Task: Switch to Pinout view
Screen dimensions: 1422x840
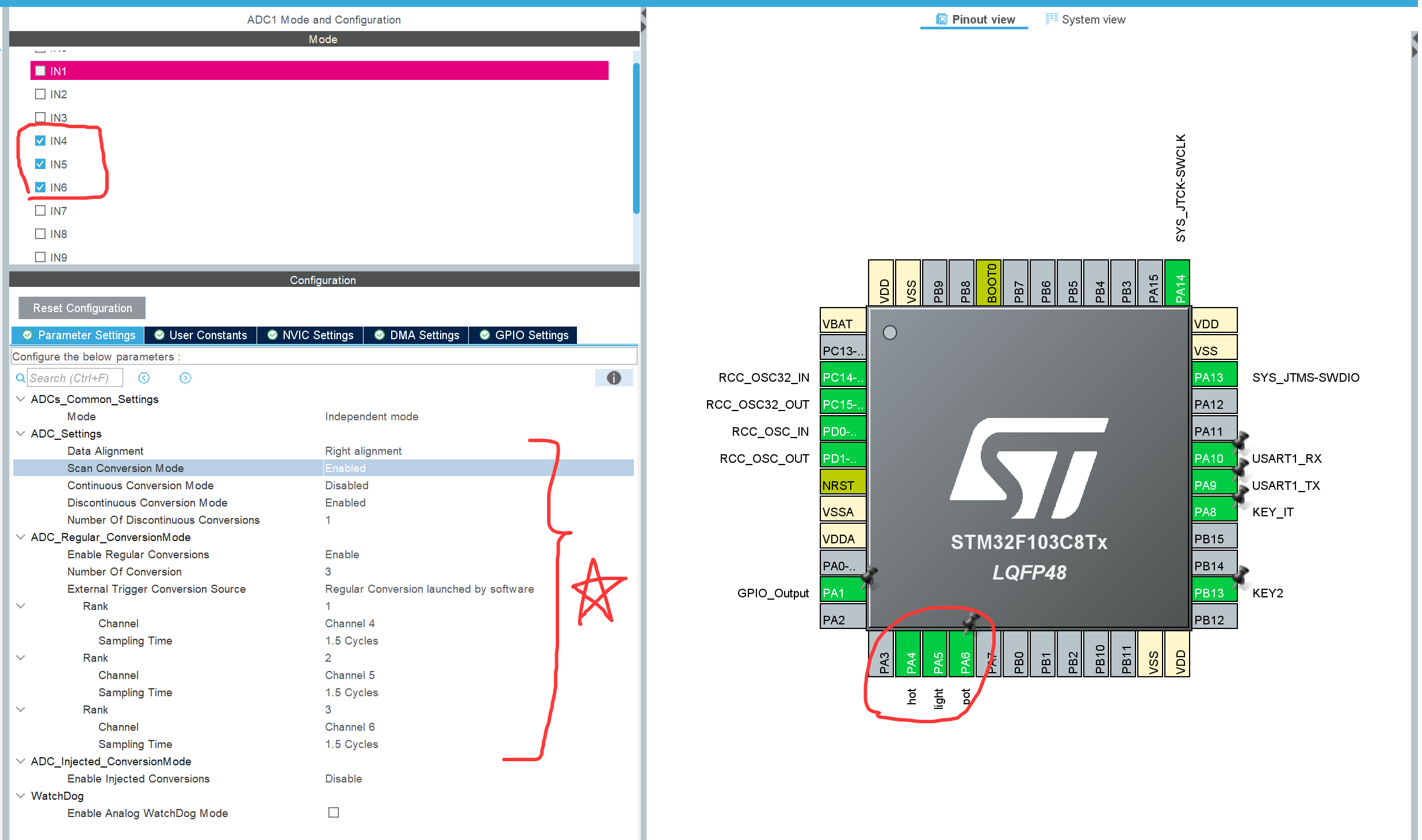Action: [975, 20]
